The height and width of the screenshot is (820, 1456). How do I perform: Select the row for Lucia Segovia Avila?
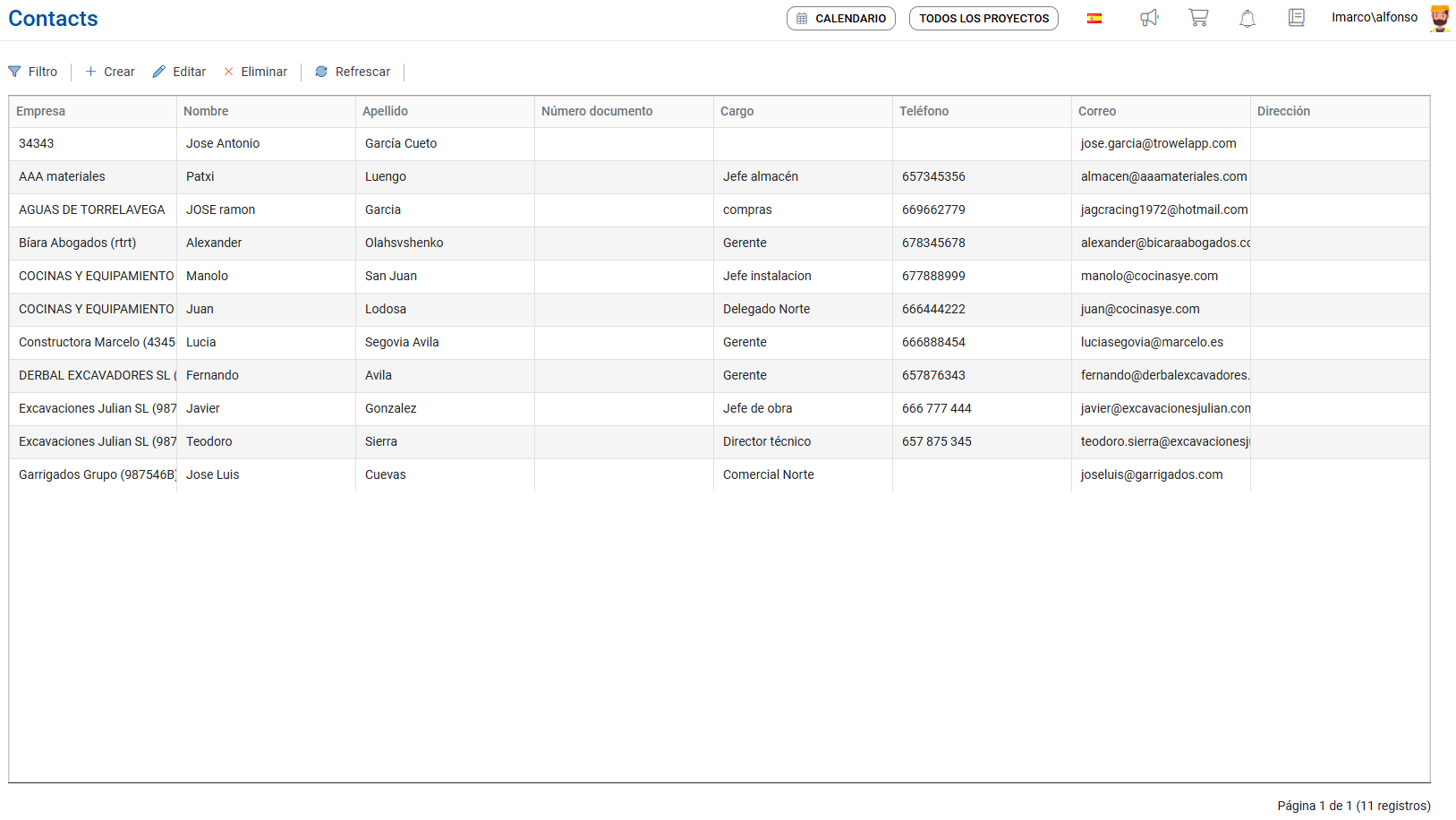point(401,342)
